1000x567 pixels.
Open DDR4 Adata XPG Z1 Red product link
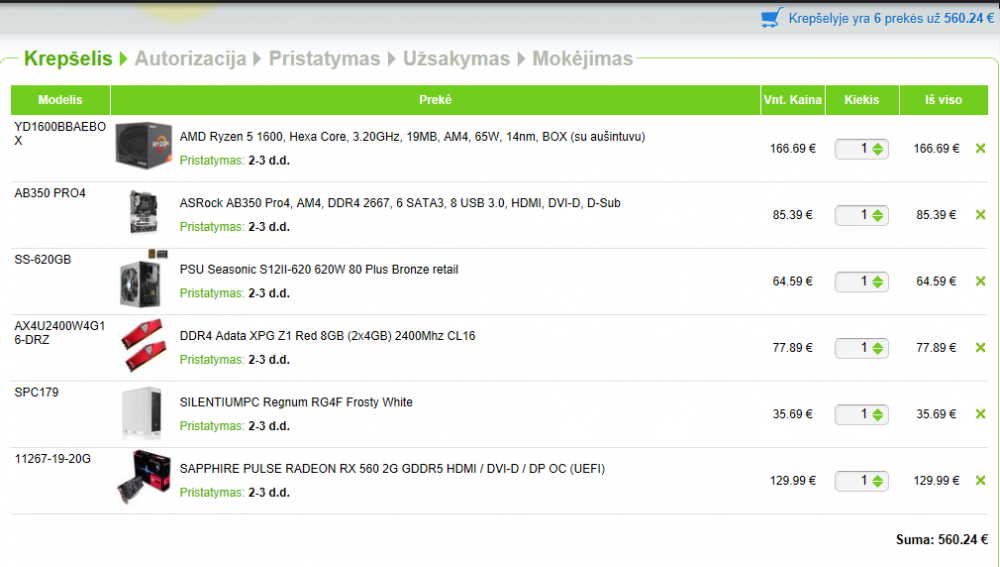(327, 335)
